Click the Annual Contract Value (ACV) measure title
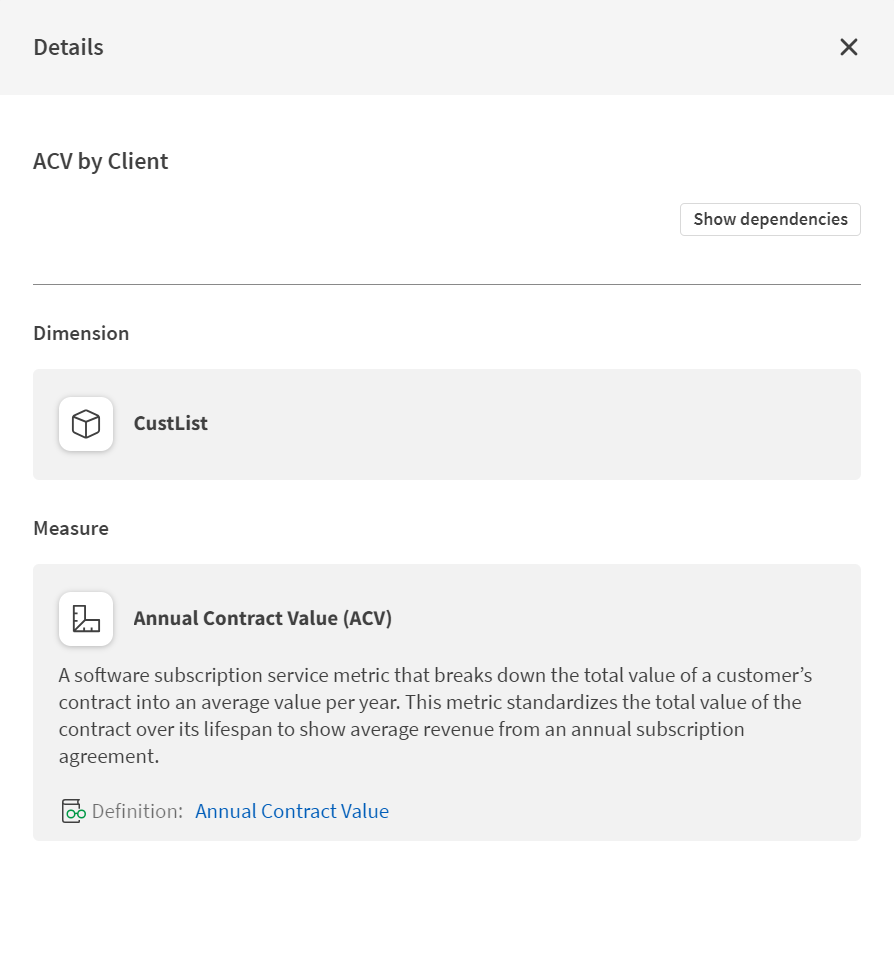This screenshot has height=958, width=894. pyautogui.click(x=263, y=619)
